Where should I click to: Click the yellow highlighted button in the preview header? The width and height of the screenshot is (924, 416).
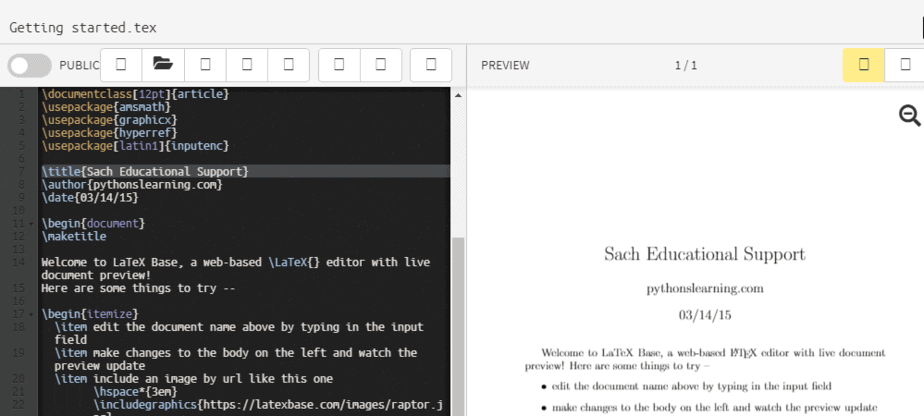(x=863, y=65)
